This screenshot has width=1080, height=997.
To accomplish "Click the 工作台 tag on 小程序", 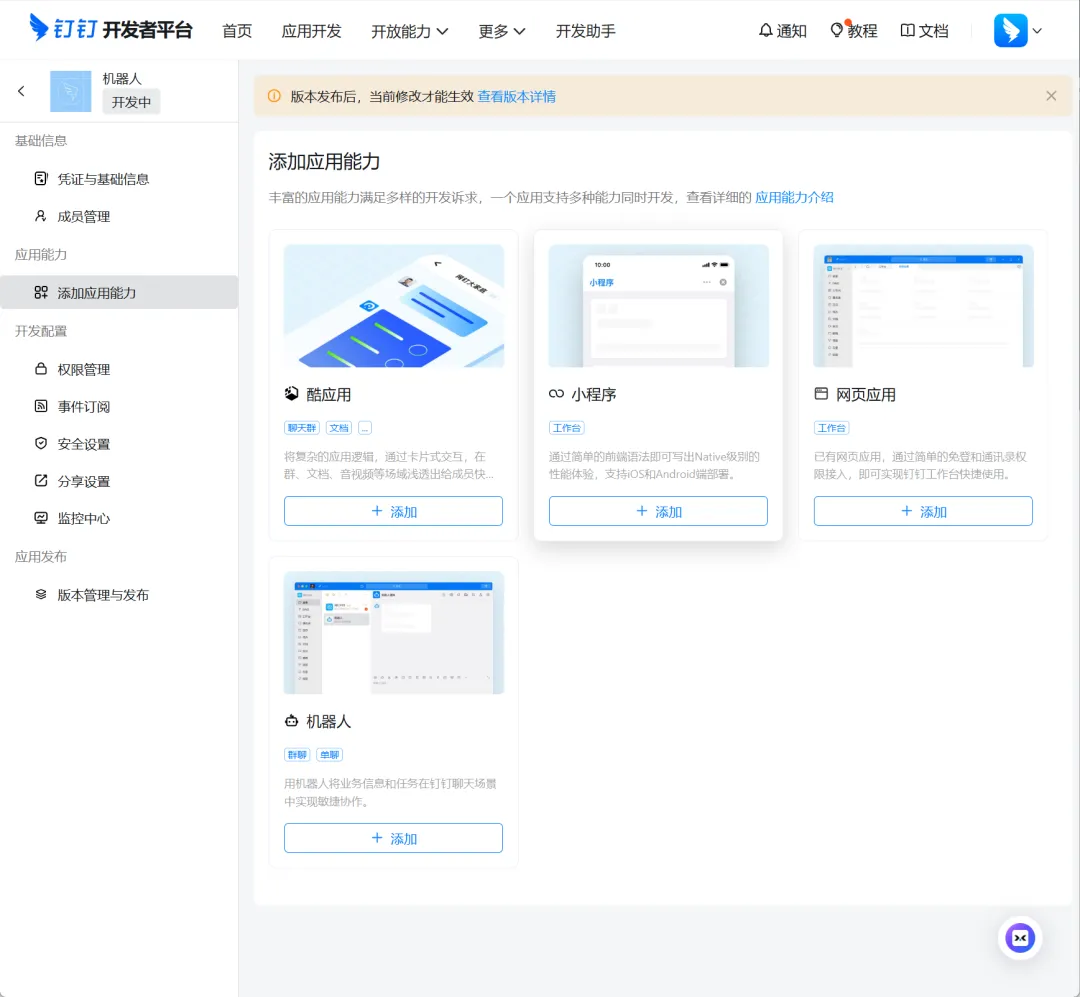I will [566, 427].
